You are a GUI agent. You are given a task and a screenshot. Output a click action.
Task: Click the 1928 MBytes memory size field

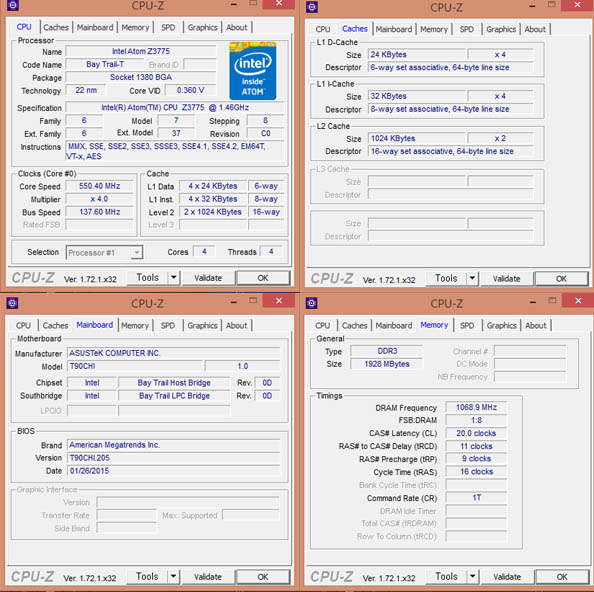pos(386,364)
